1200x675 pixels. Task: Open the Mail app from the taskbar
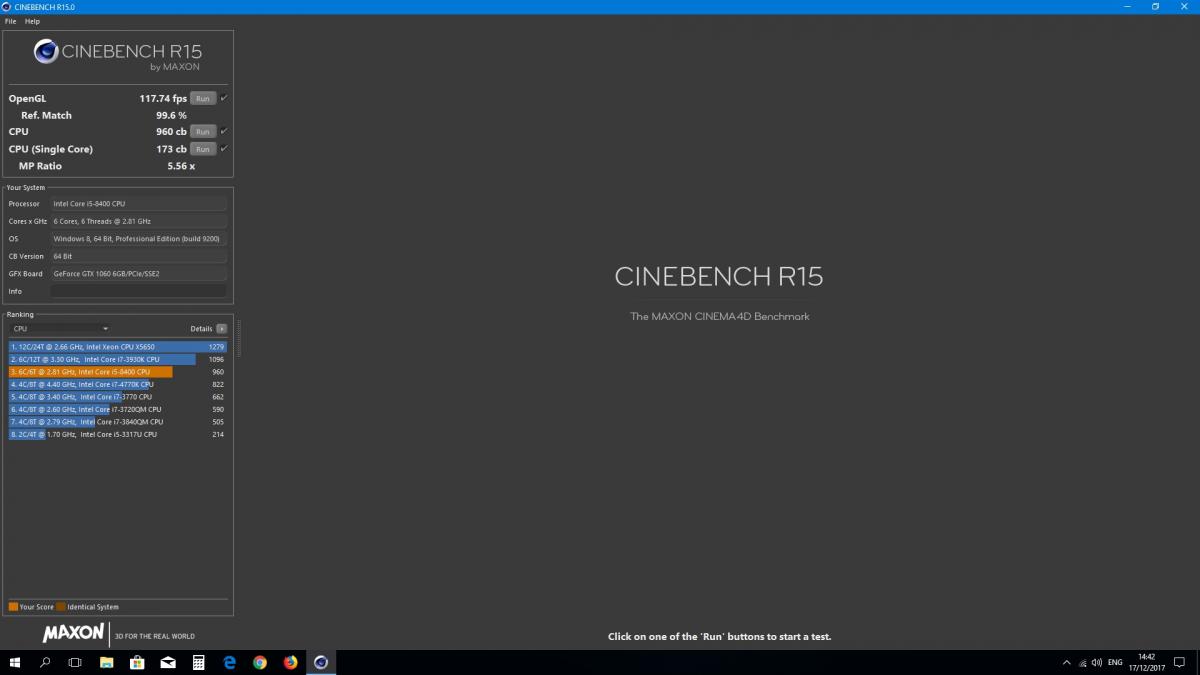pyautogui.click(x=168, y=662)
